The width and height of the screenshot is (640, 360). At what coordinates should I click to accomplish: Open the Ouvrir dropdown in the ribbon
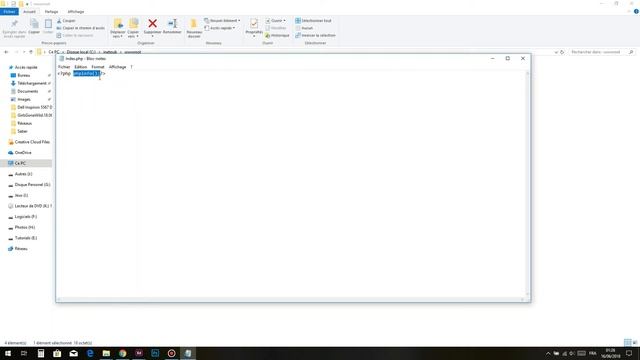tap(276, 20)
